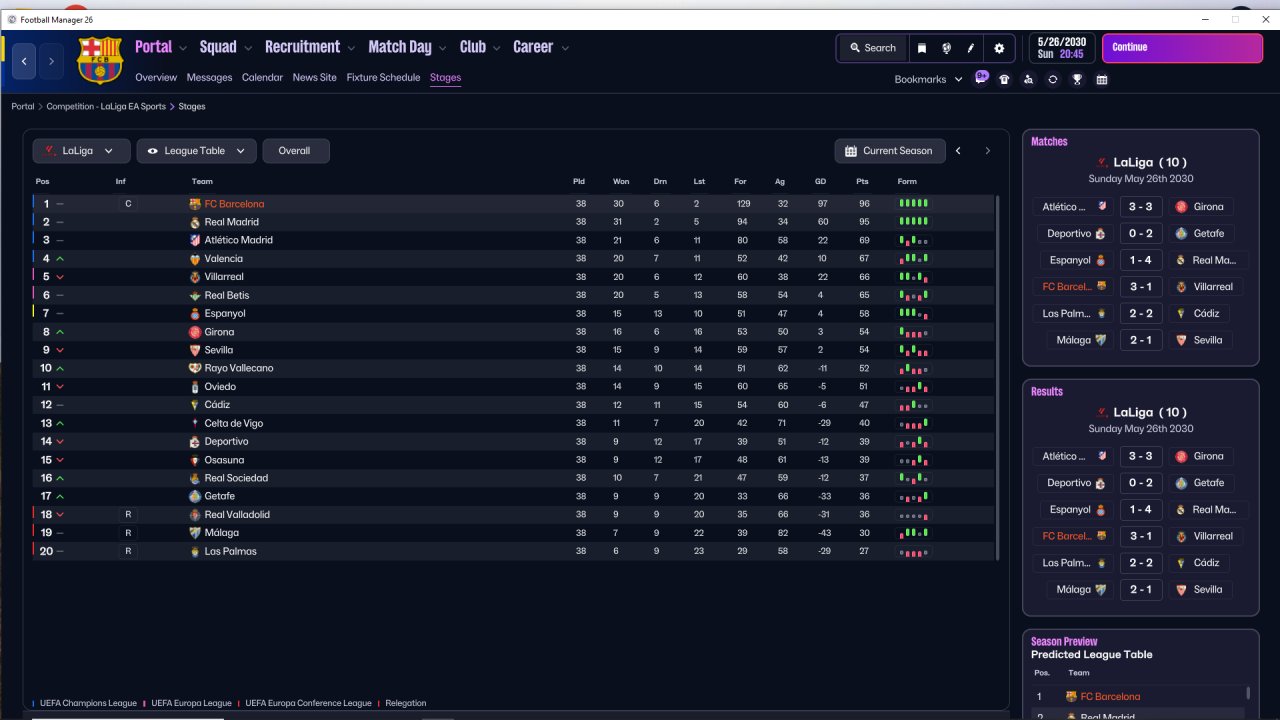Select the Stages tab
Viewport: 1280px width, 720px height.
coord(446,77)
